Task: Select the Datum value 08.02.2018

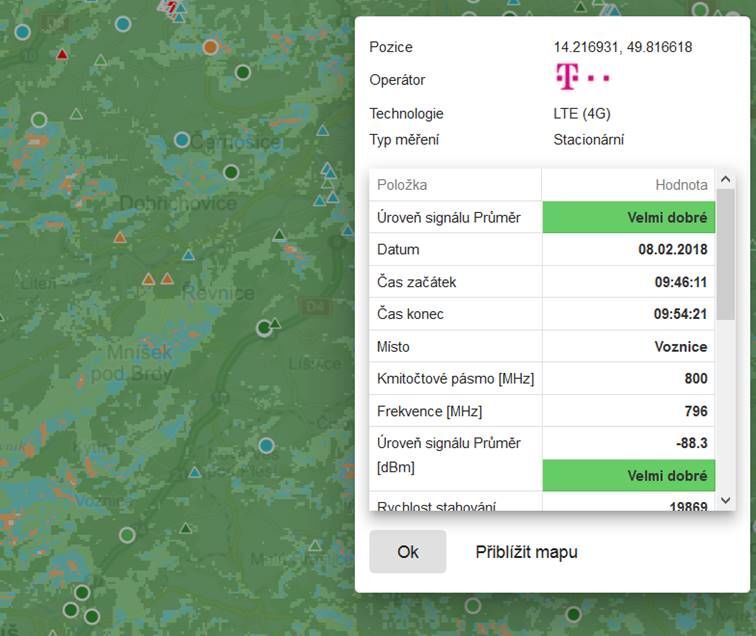Action: tap(672, 249)
